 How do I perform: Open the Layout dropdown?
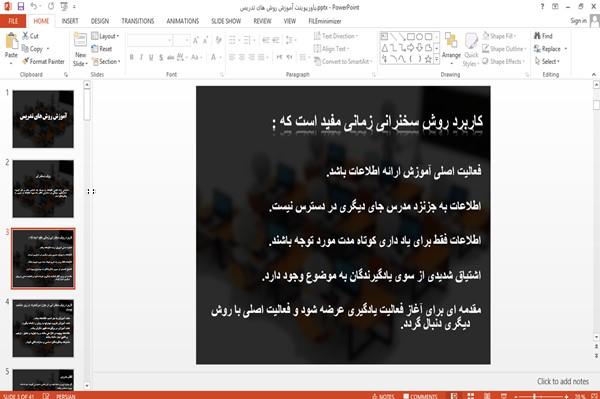(105, 36)
